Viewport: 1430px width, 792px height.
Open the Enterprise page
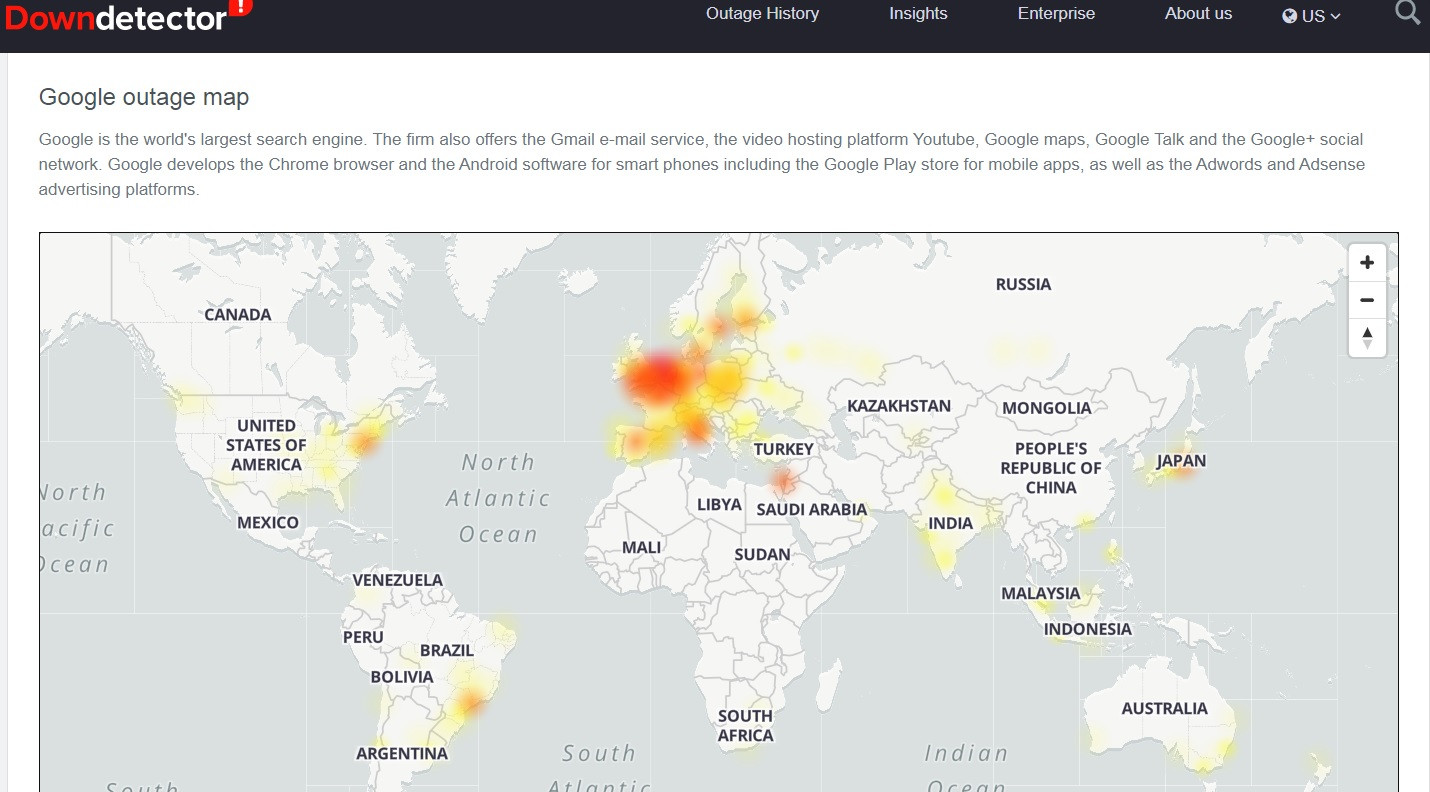coord(1056,13)
